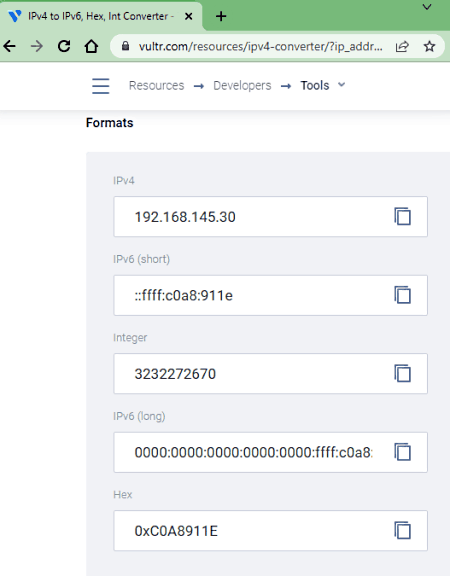View site security lock info
Viewport: 450px width, 576px height.
tap(125, 46)
